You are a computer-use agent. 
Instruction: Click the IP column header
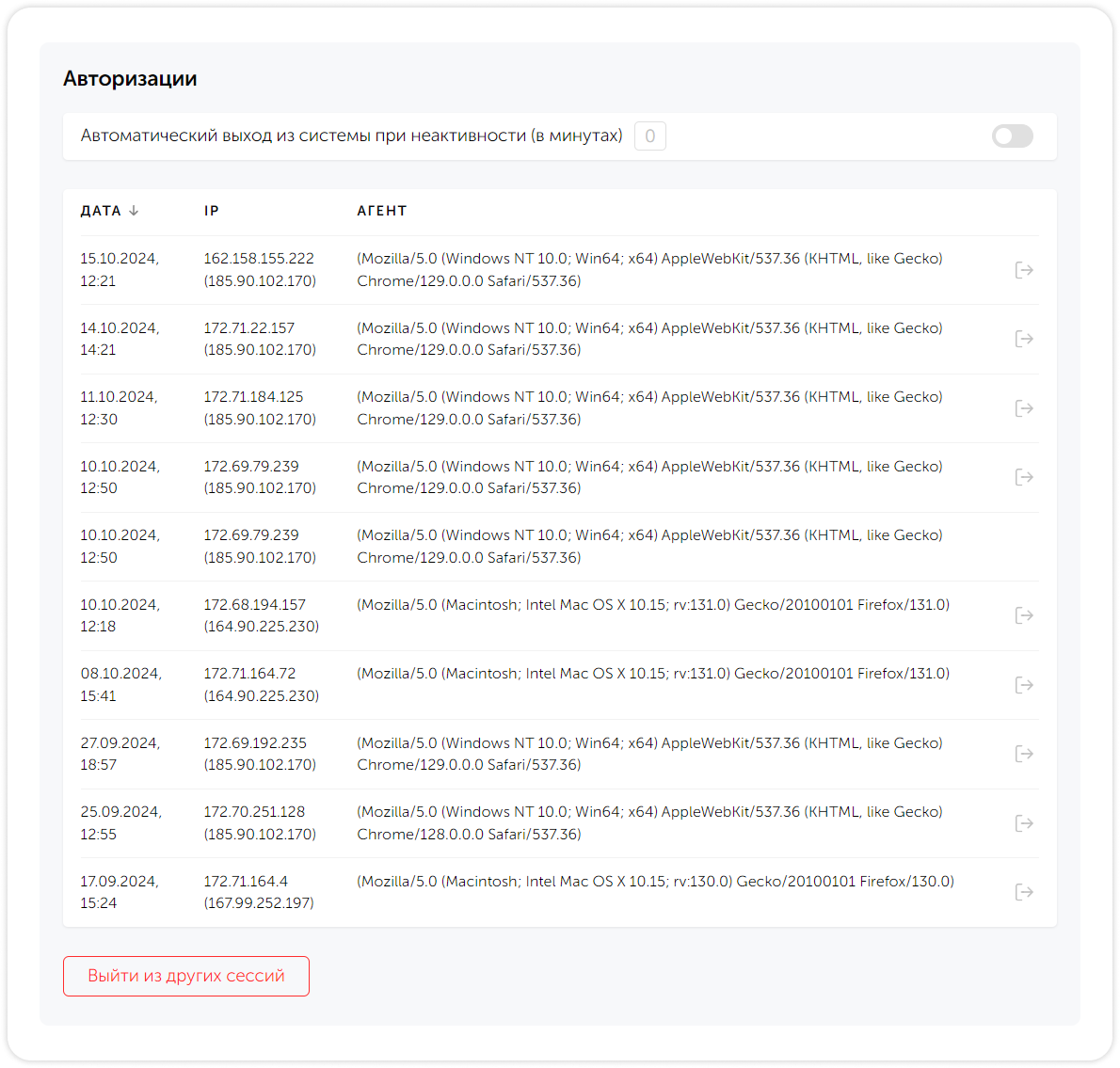pyautogui.click(x=212, y=211)
